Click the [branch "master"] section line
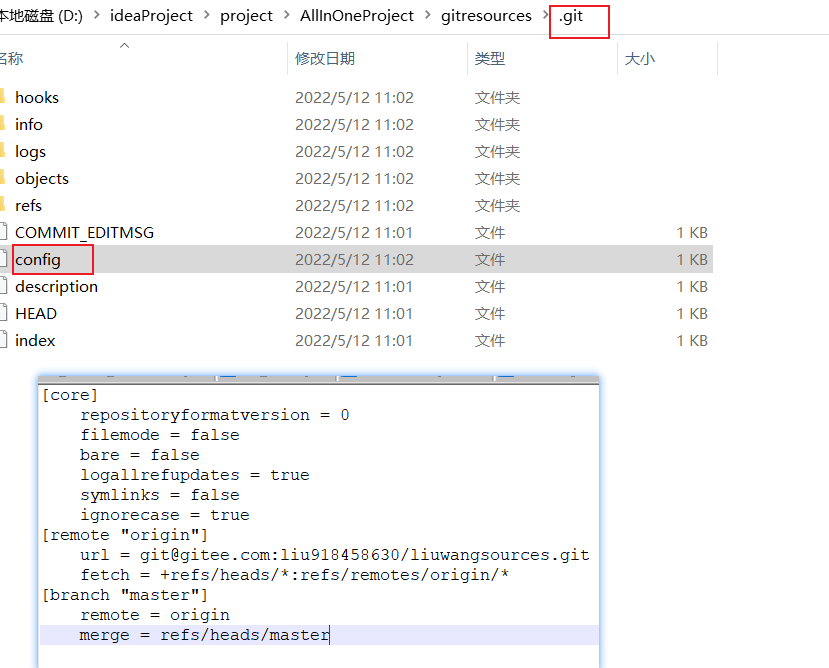The image size is (829, 668). pos(125,595)
